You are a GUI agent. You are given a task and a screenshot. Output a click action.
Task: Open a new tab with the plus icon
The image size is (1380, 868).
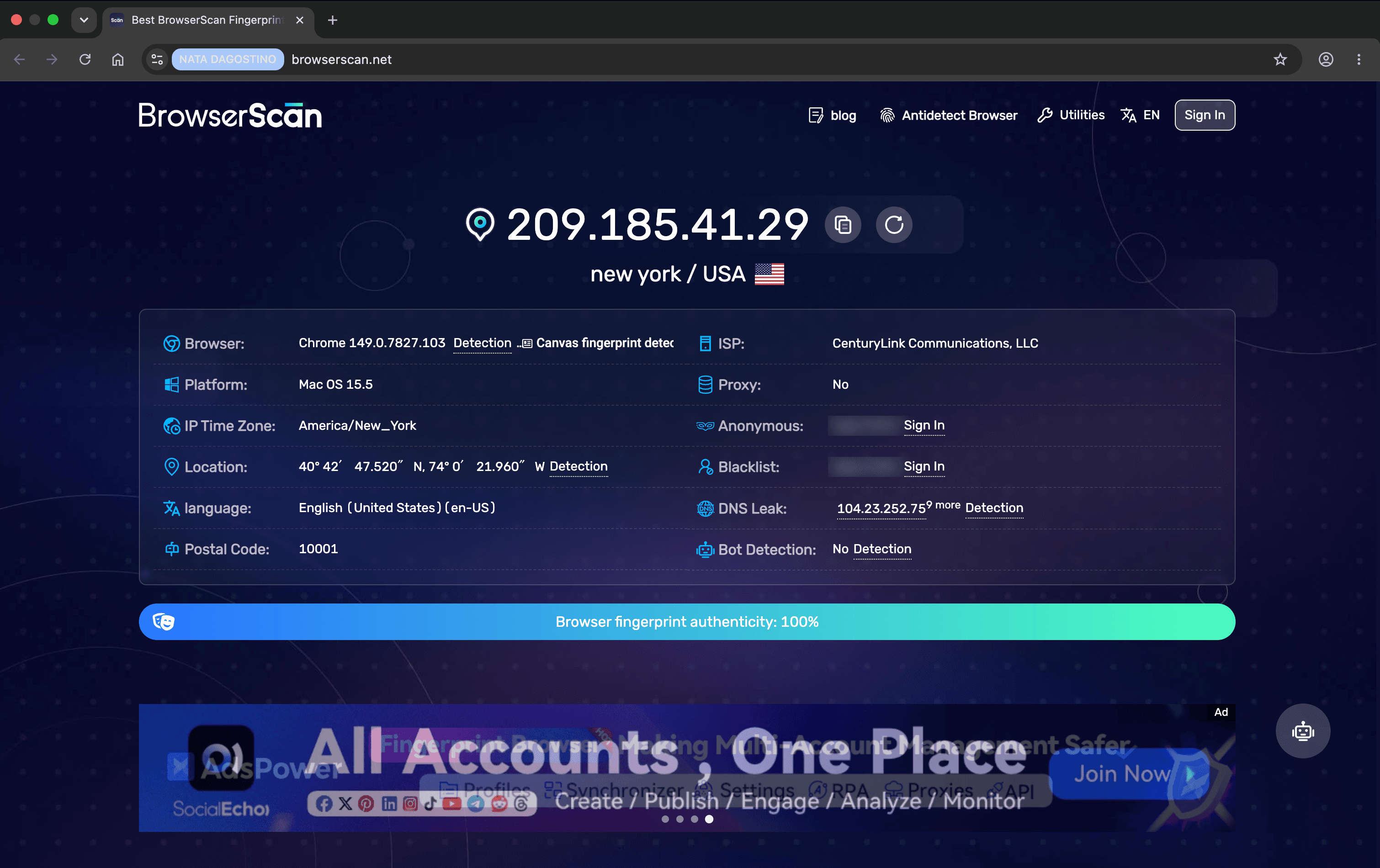[332, 20]
